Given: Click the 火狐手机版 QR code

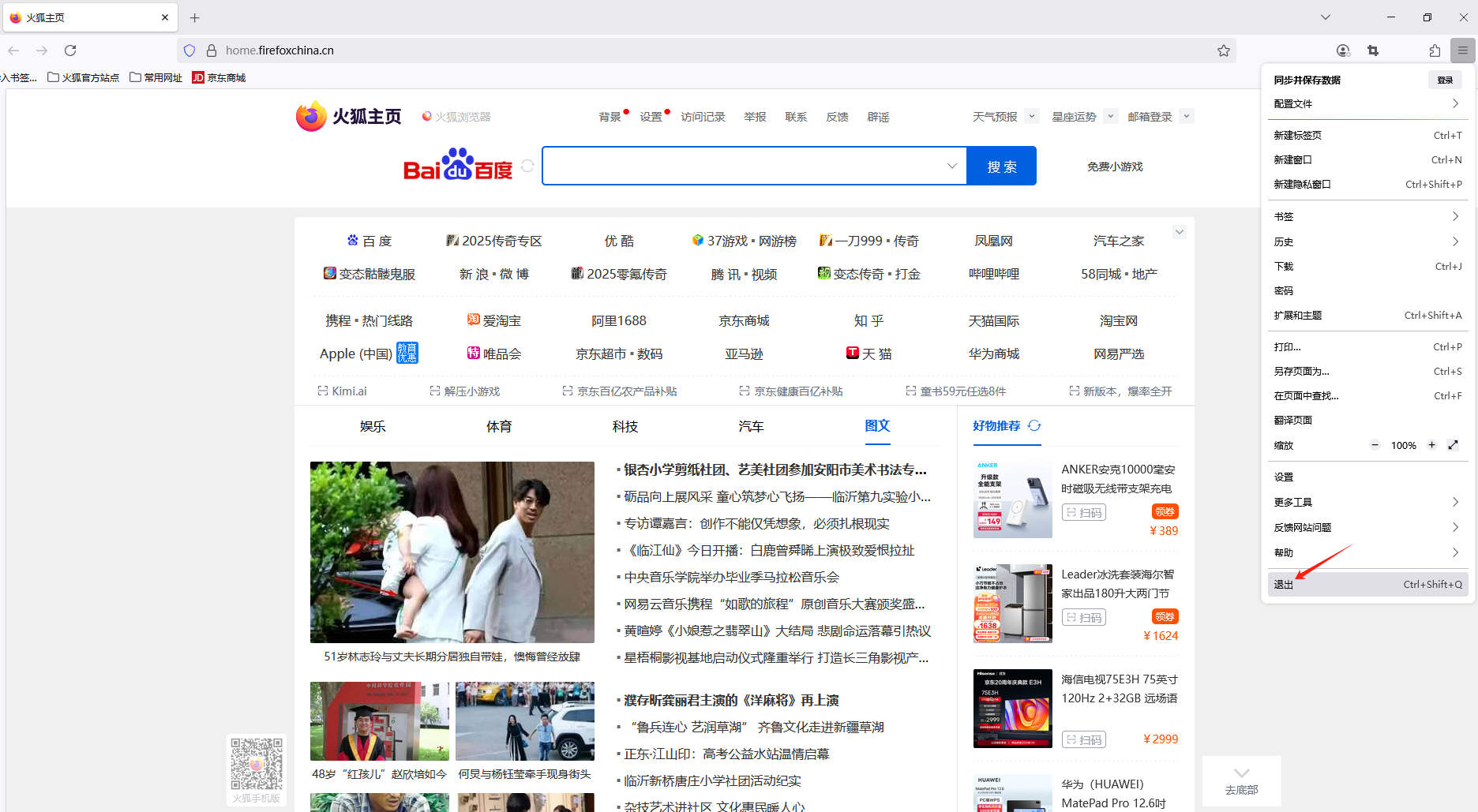Looking at the screenshot, I should coord(257,764).
